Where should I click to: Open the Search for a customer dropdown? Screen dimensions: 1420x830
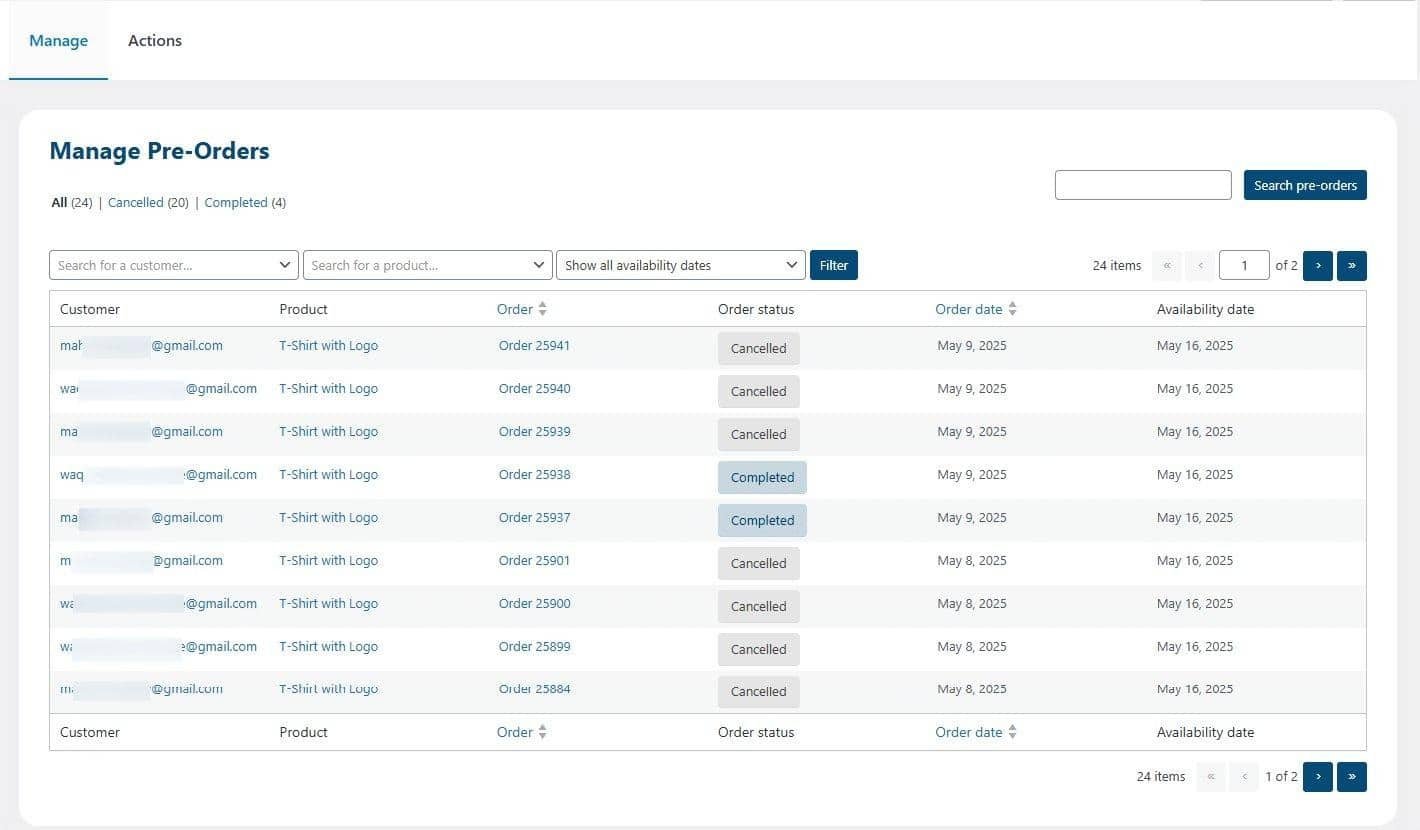tap(174, 265)
